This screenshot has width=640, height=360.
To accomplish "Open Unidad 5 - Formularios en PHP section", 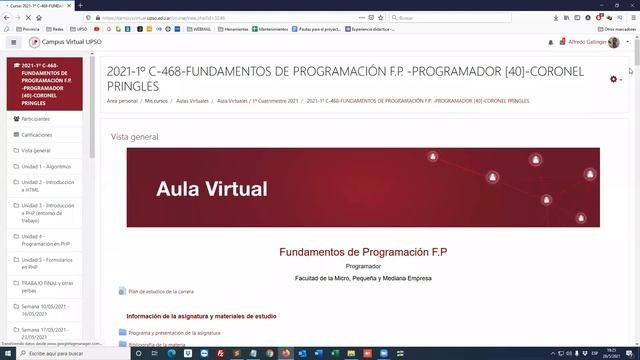I will point(44,263).
